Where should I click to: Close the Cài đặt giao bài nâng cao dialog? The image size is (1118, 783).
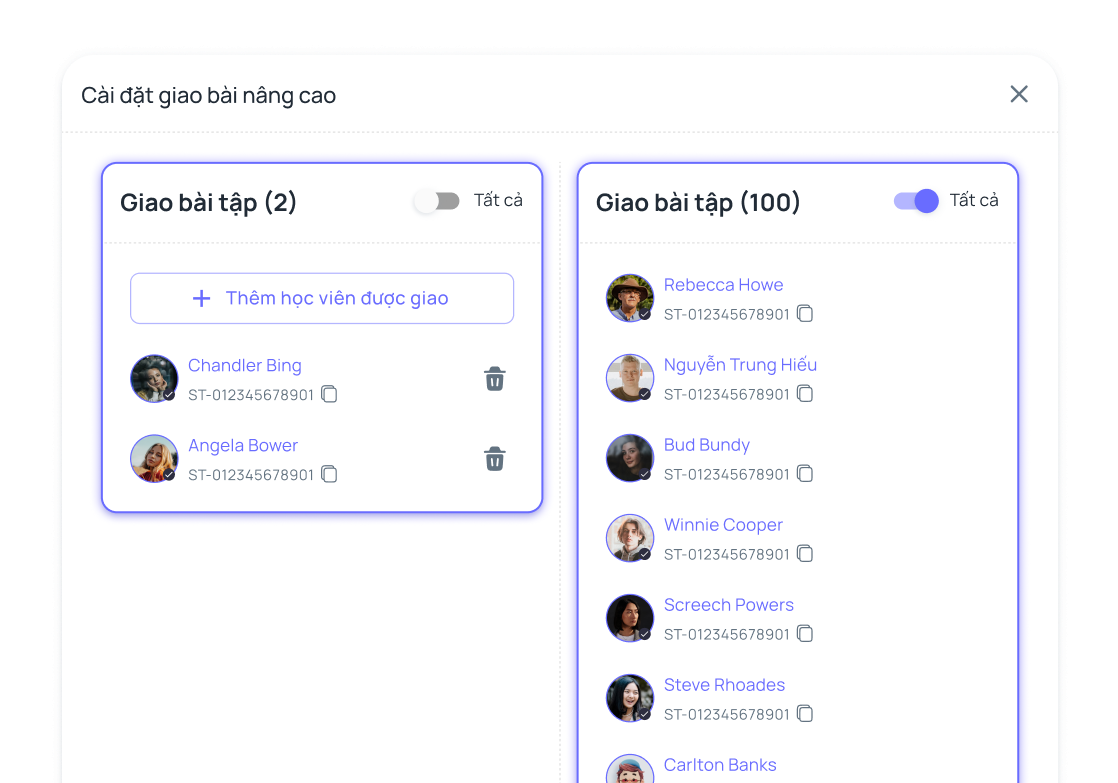tap(1019, 94)
